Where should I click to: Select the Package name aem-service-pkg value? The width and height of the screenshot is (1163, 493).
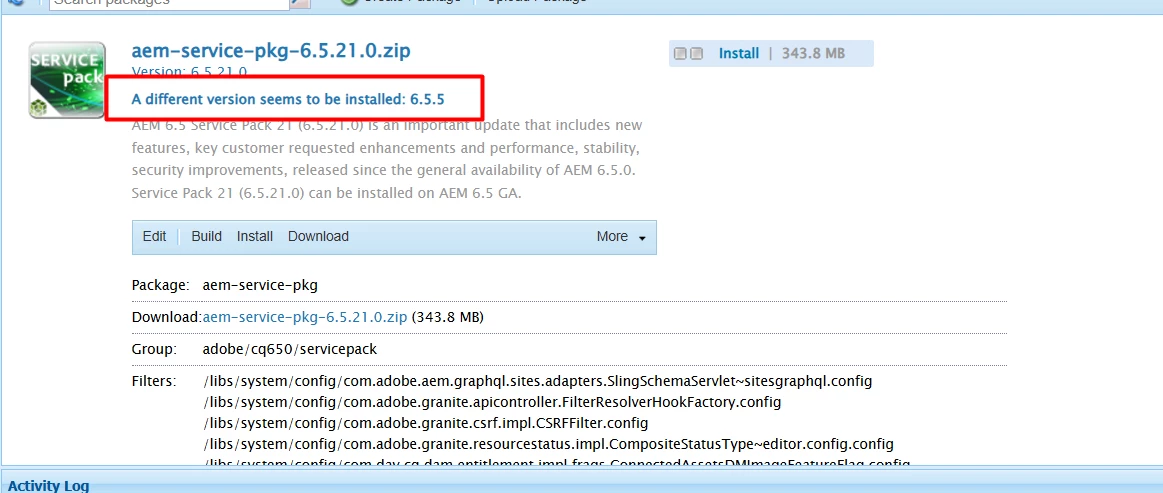point(260,285)
